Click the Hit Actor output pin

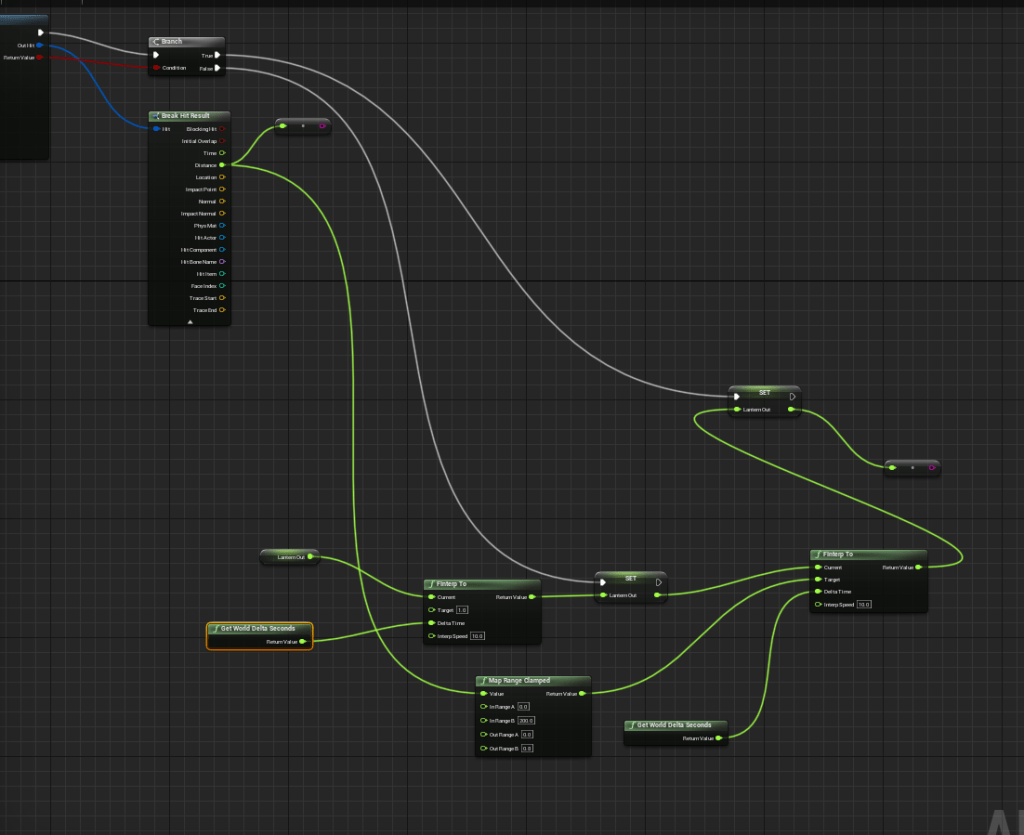[x=222, y=238]
